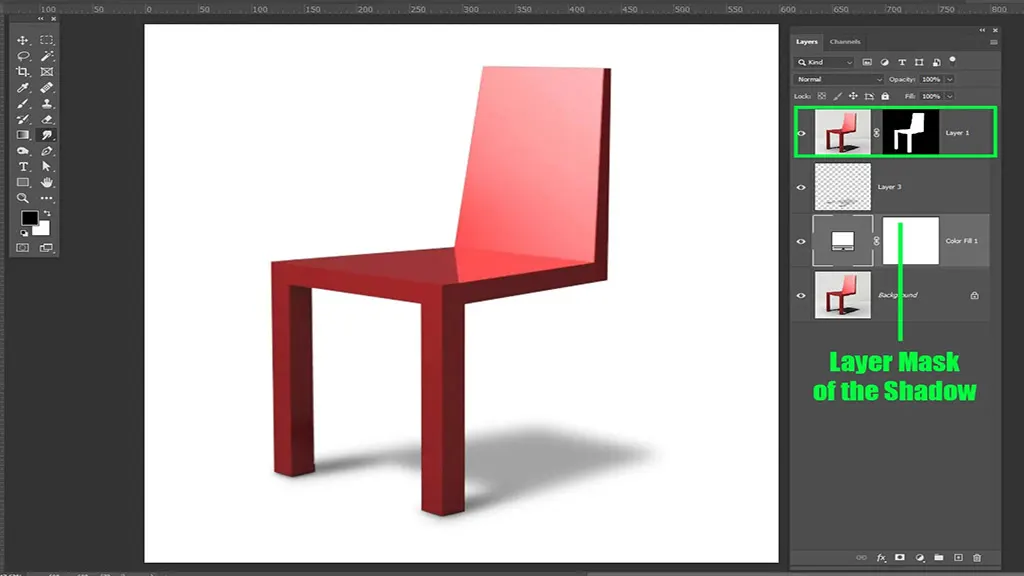Toggle shape layer filter
1024x576 pixels.
point(919,62)
